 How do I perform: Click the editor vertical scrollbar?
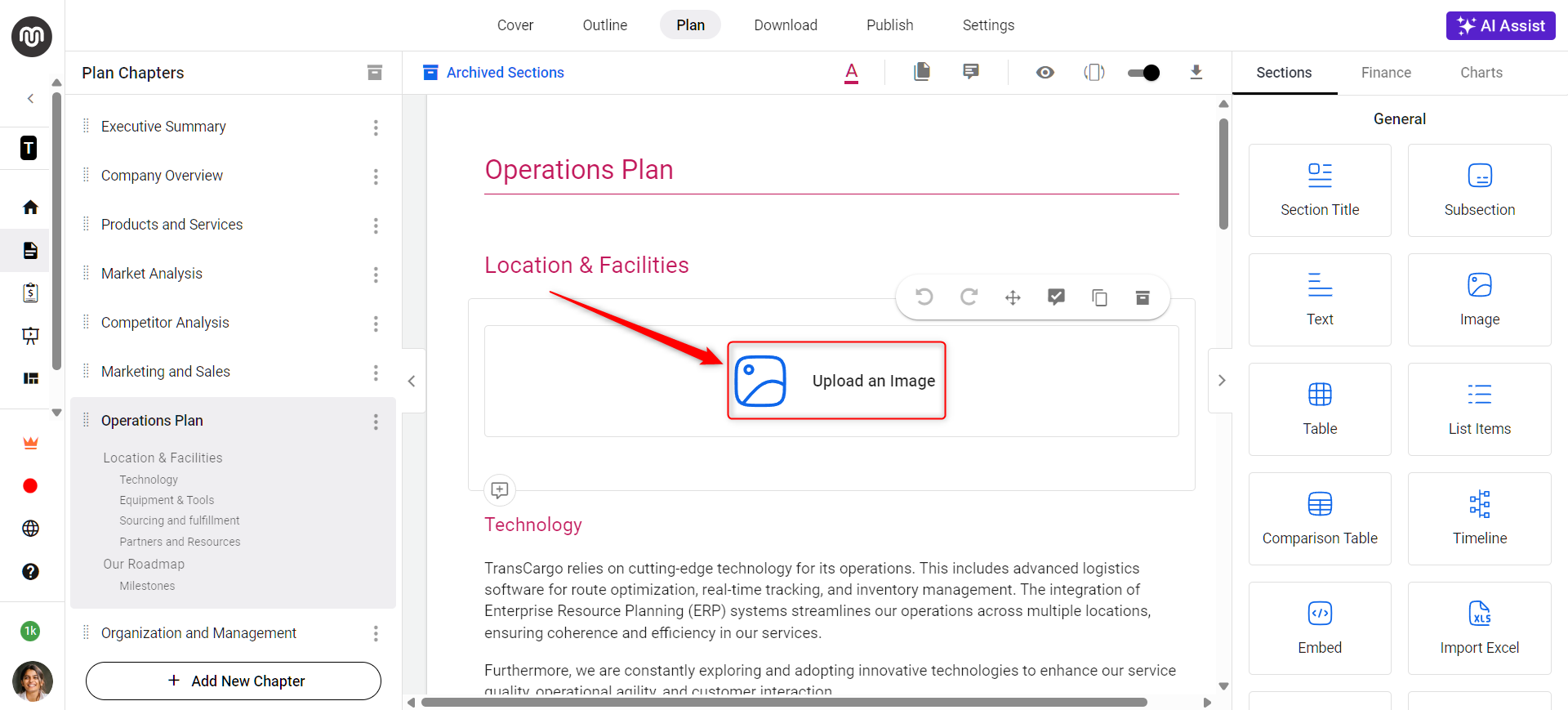(x=1223, y=174)
